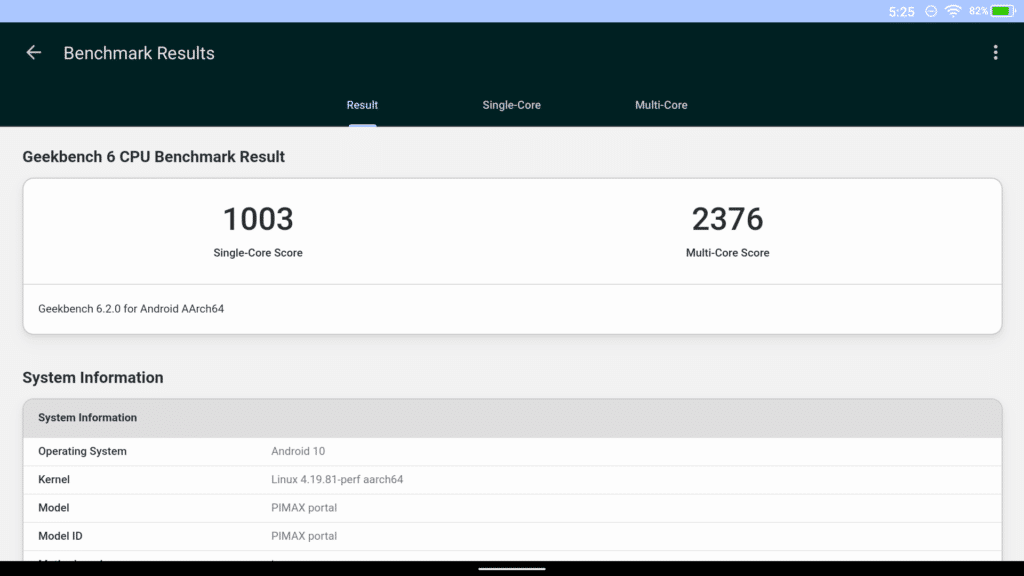Open the three-dot overflow menu
1024x576 pixels.
click(995, 53)
